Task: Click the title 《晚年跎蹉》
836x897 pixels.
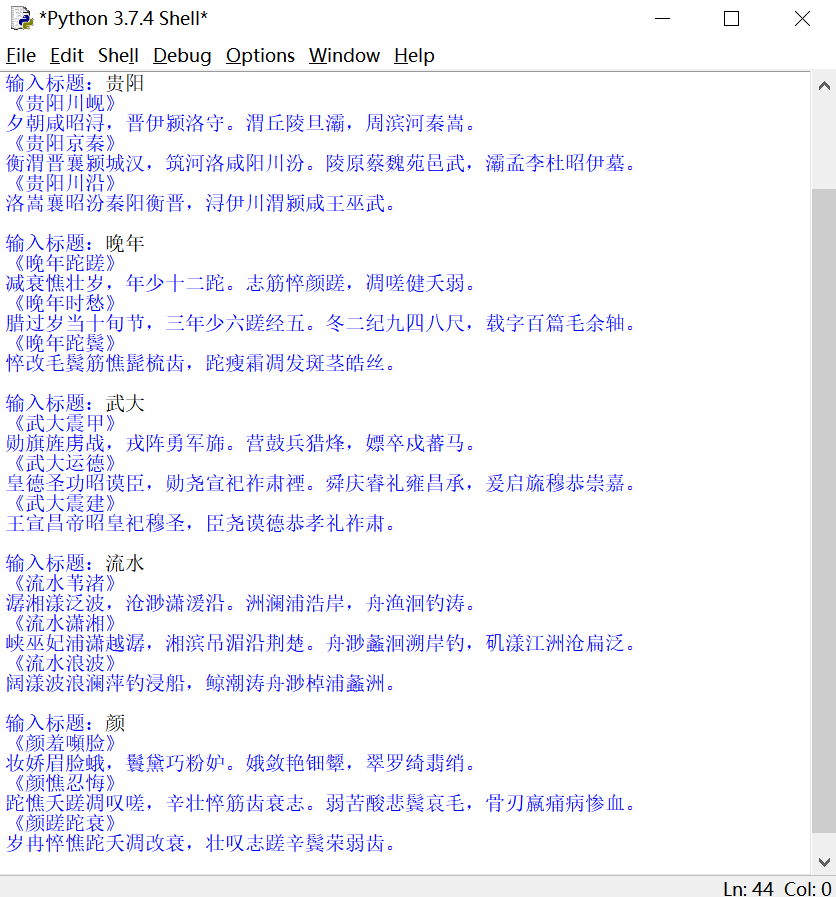Action: click(x=65, y=264)
